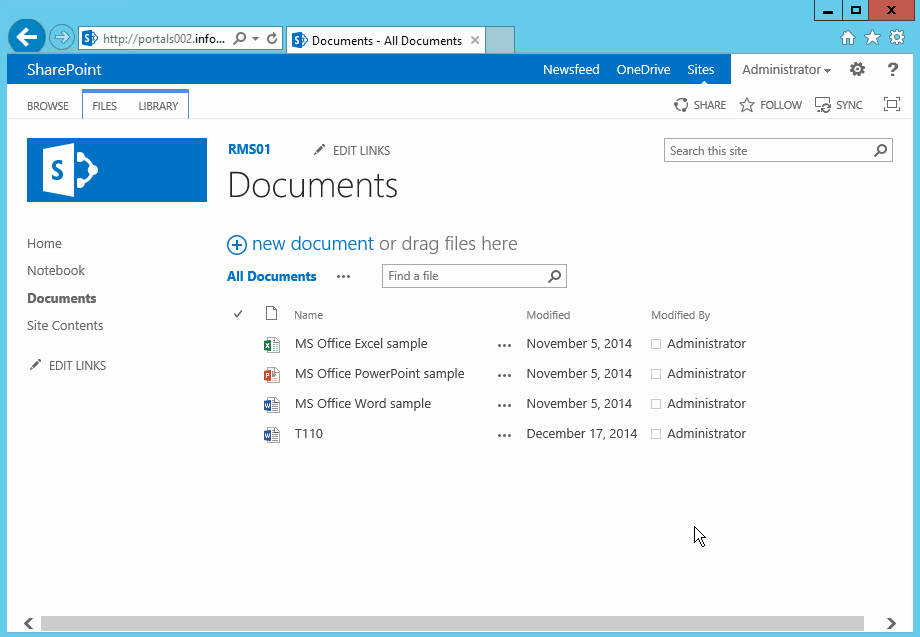The image size is (920, 637).
Task: Sort by the Modified column header
Action: 548,315
